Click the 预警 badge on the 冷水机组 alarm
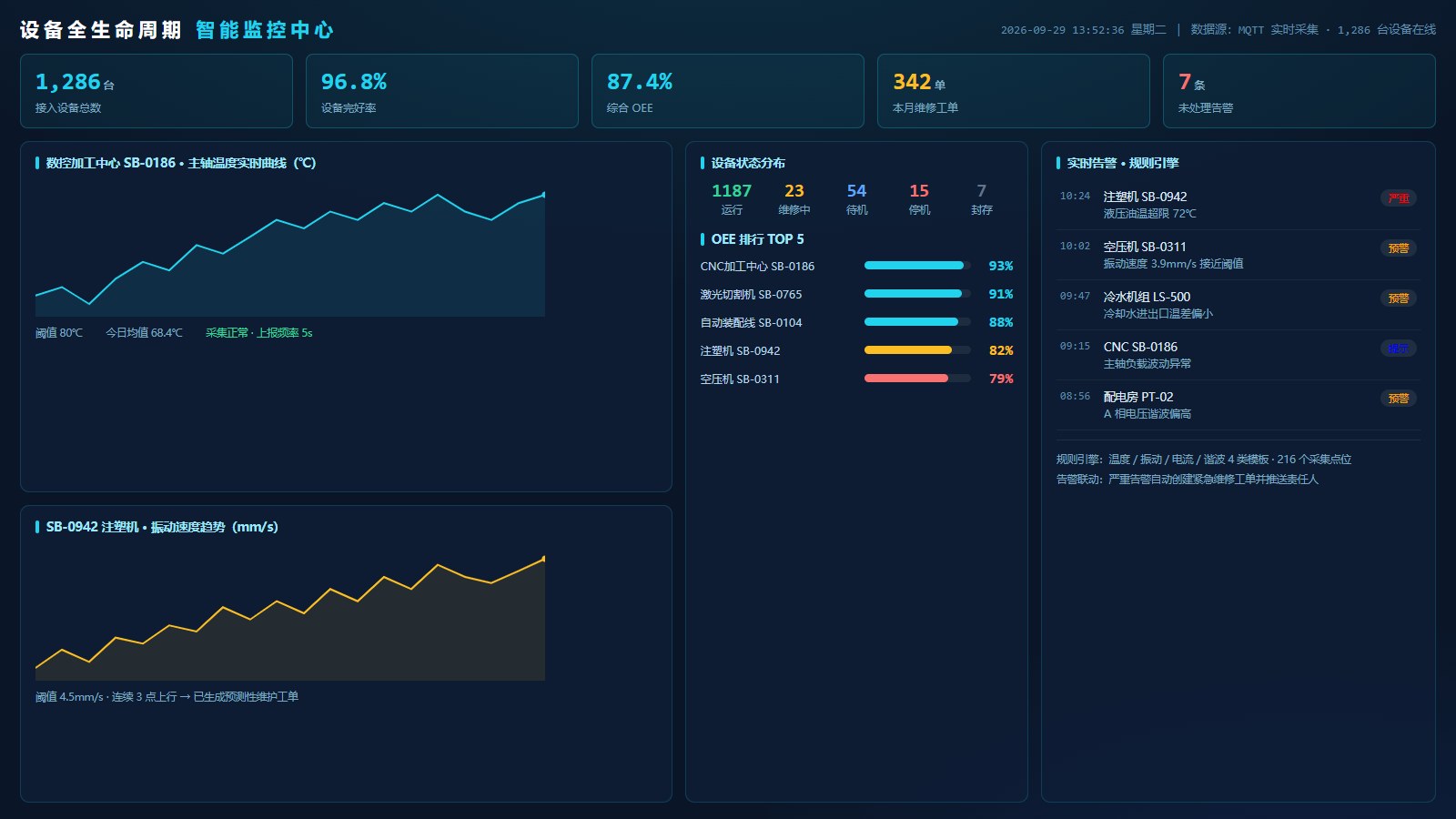This screenshot has width=1456, height=819. pos(1399,298)
